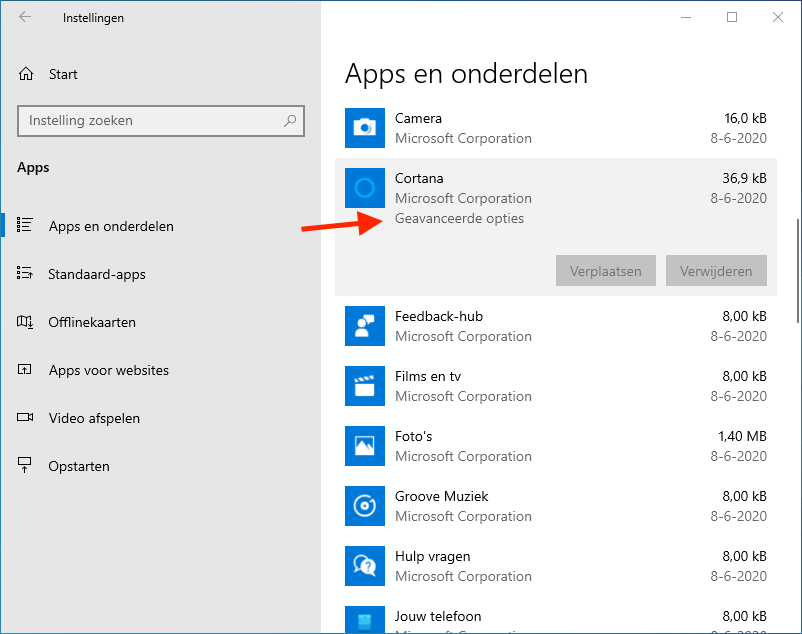
Task: Open the Standaard-apps section
Action: pyautogui.click(x=97, y=274)
